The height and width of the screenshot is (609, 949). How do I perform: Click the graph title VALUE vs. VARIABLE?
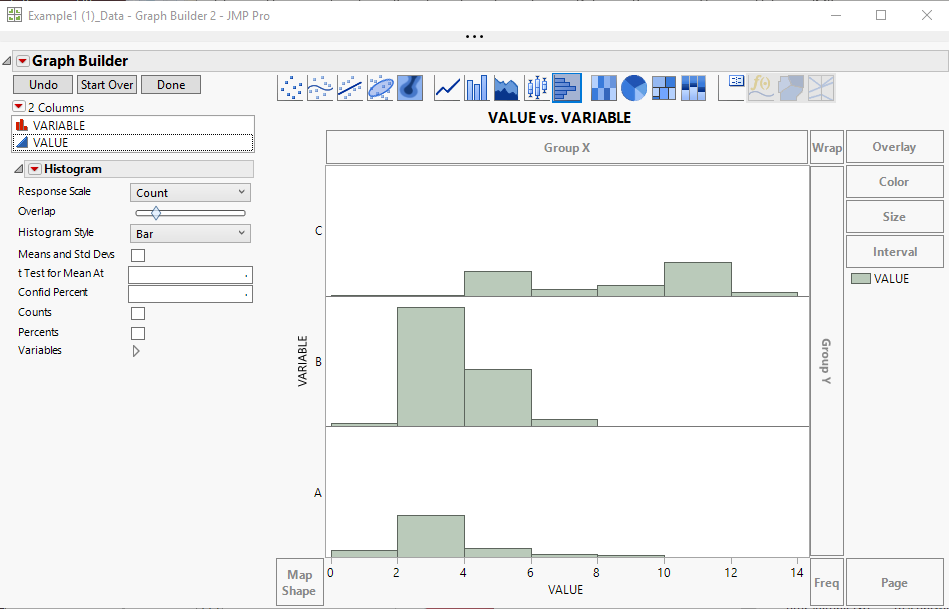tap(559, 117)
